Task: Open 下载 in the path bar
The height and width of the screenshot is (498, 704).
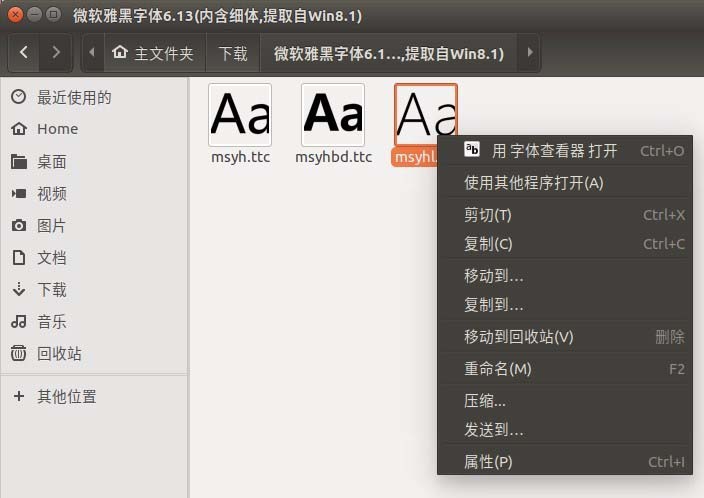Action: coord(233,53)
